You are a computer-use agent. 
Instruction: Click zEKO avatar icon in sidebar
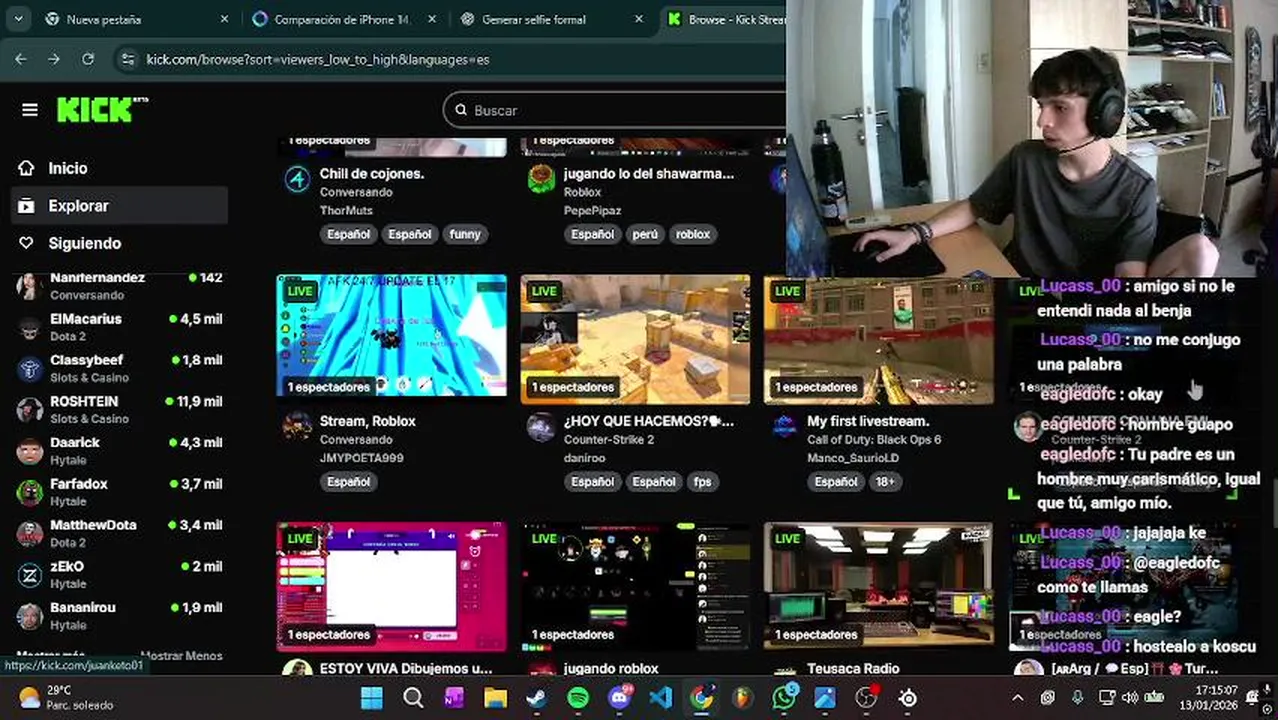point(30,574)
